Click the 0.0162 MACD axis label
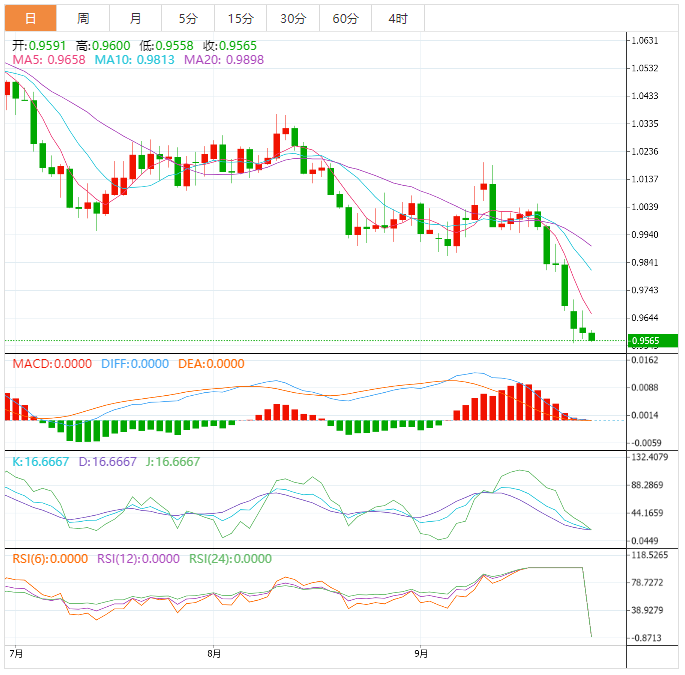This screenshot has width=685, height=675. pos(645,360)
